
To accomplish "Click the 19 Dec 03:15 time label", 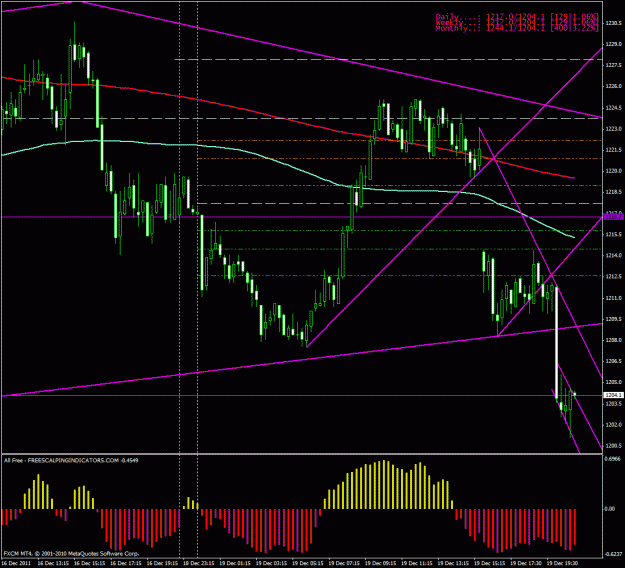I will pos(271,563).
